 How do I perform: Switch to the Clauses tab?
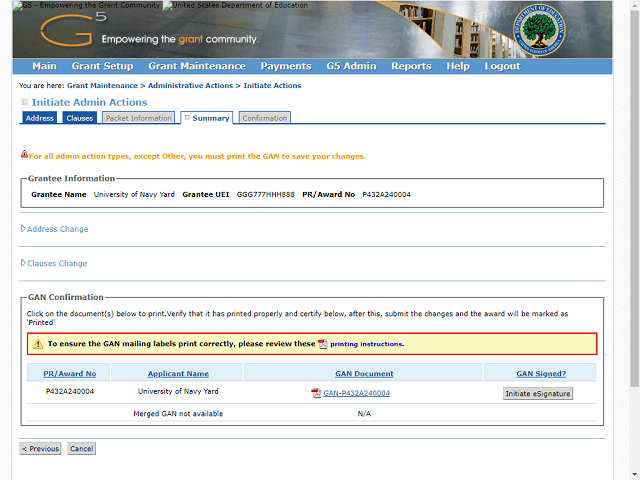80,118
